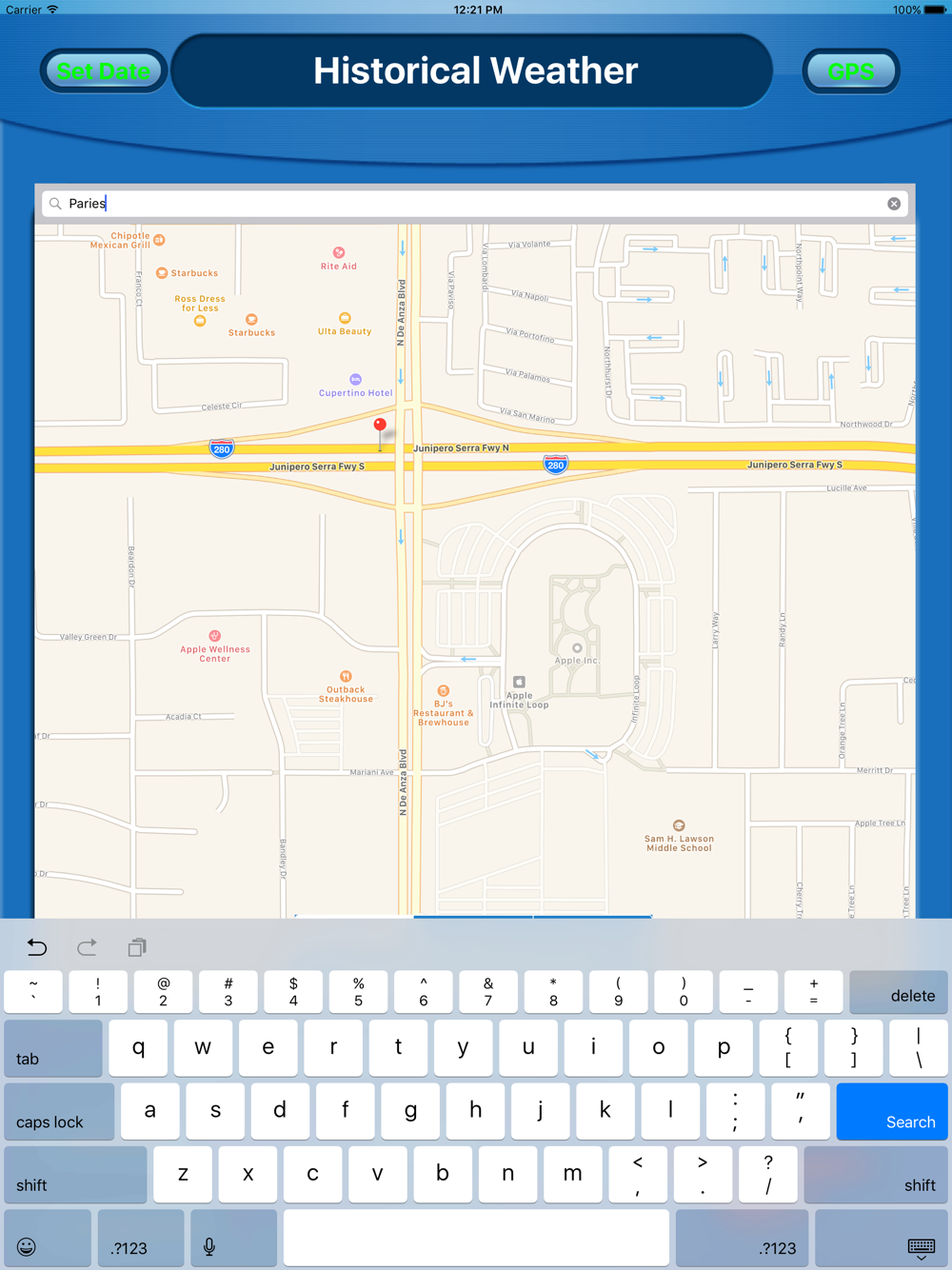Tap the Junipero Serra Fwy N label

click(x=461, y=447)
